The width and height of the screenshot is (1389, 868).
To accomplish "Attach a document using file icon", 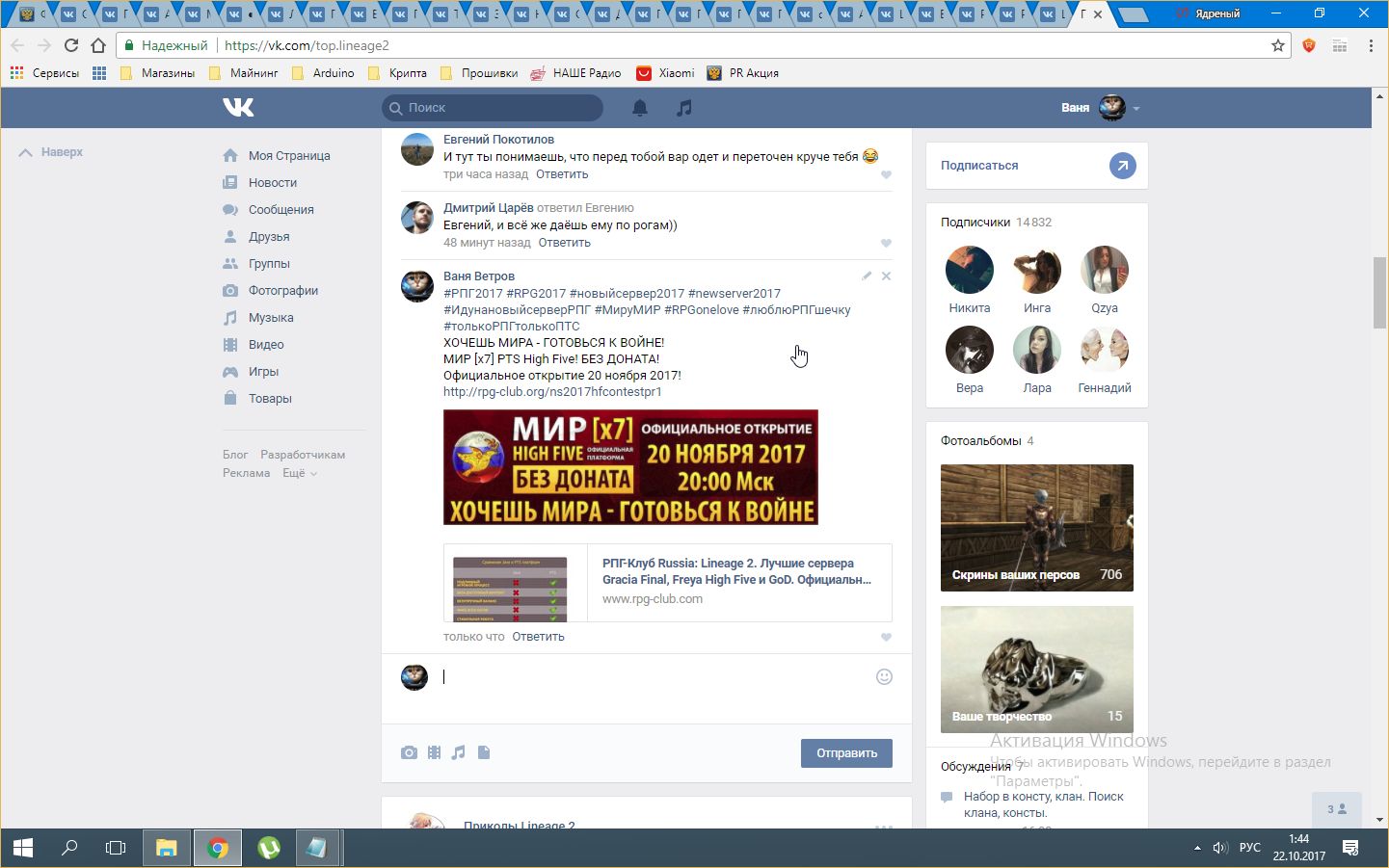I will click(x=484, y=752).
